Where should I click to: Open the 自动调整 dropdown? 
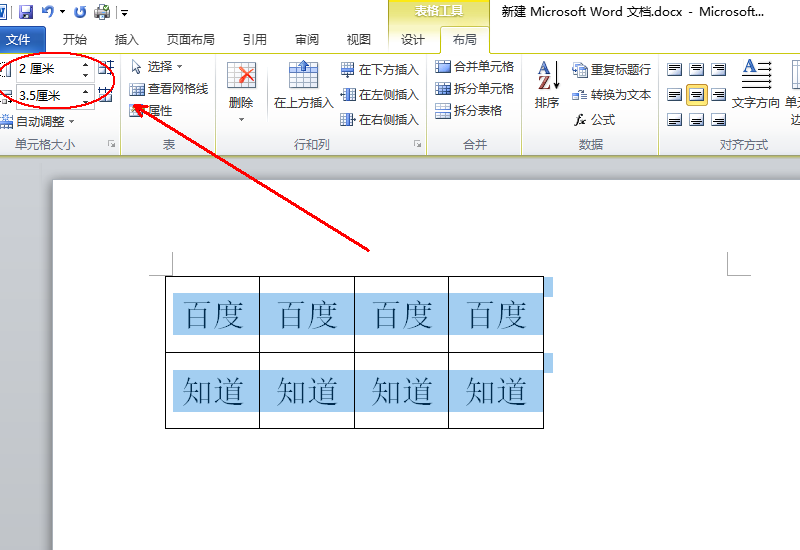click(x=38, y=121)
